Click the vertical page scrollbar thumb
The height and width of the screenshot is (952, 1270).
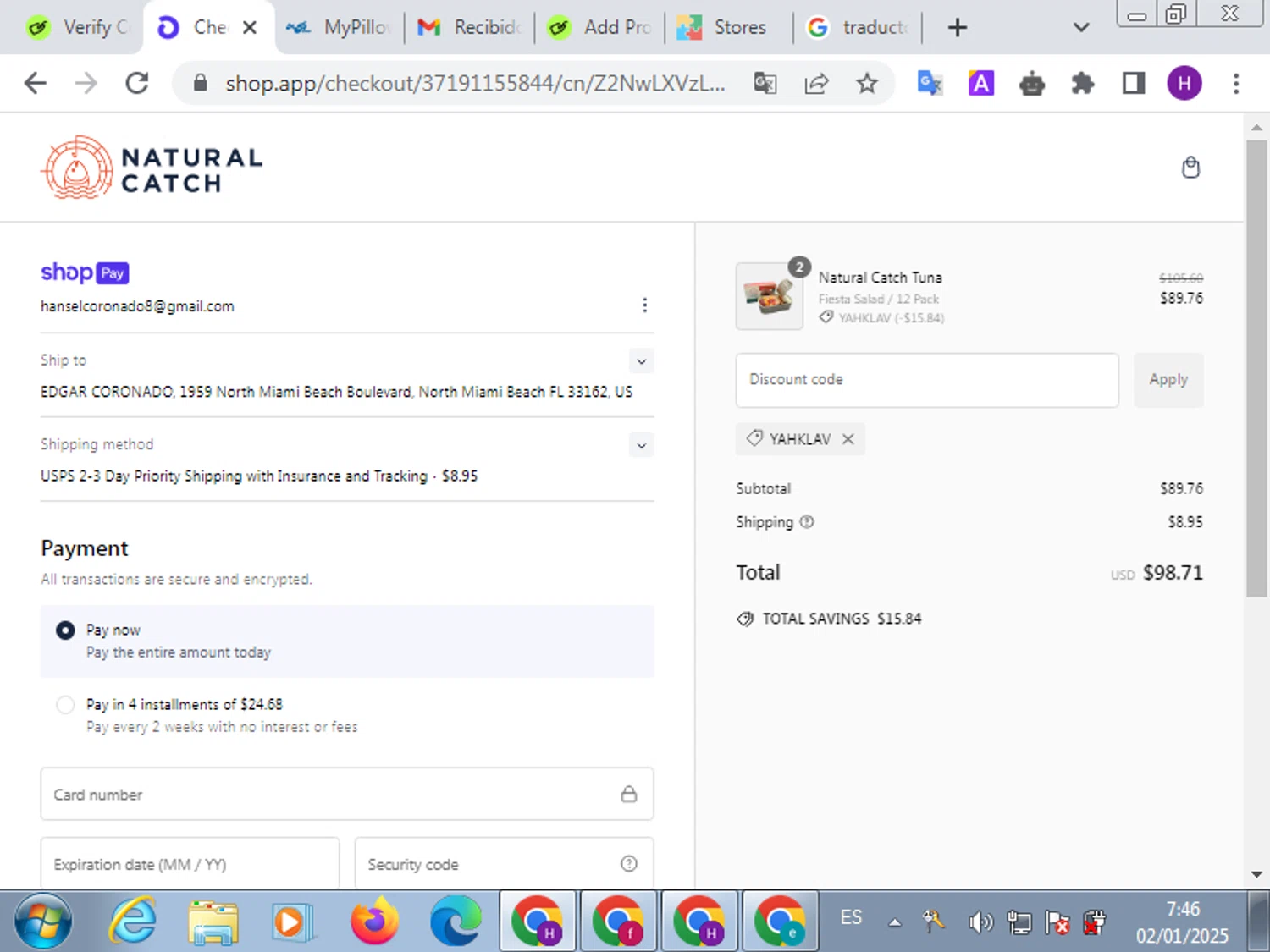pos(1256,368)
